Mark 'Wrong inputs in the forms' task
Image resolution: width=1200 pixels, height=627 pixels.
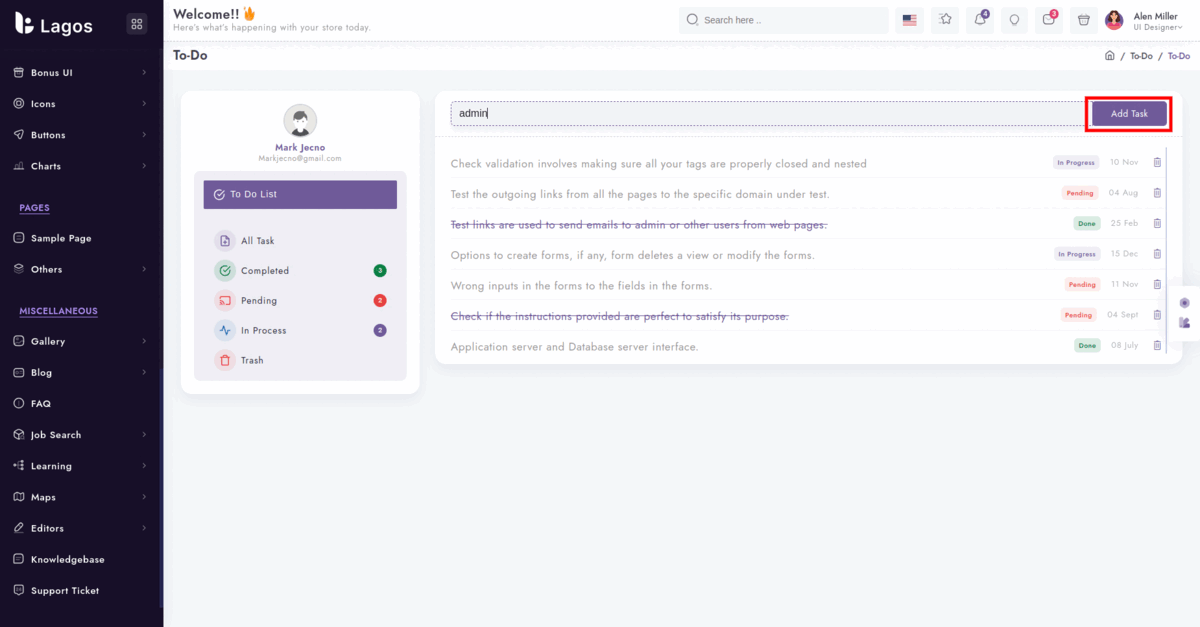581,285
